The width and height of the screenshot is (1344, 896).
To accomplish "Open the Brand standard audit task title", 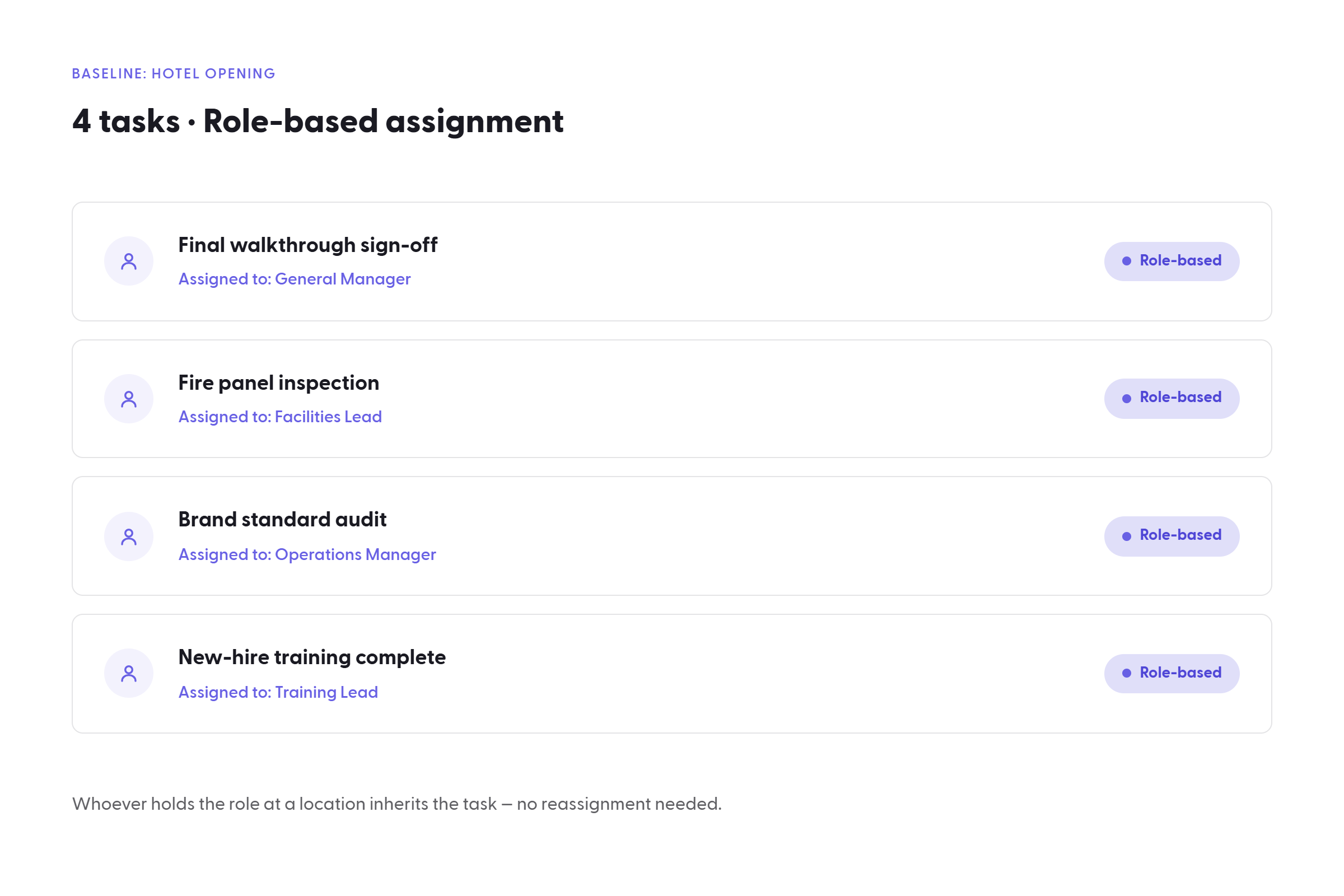I will pos(282,520).
